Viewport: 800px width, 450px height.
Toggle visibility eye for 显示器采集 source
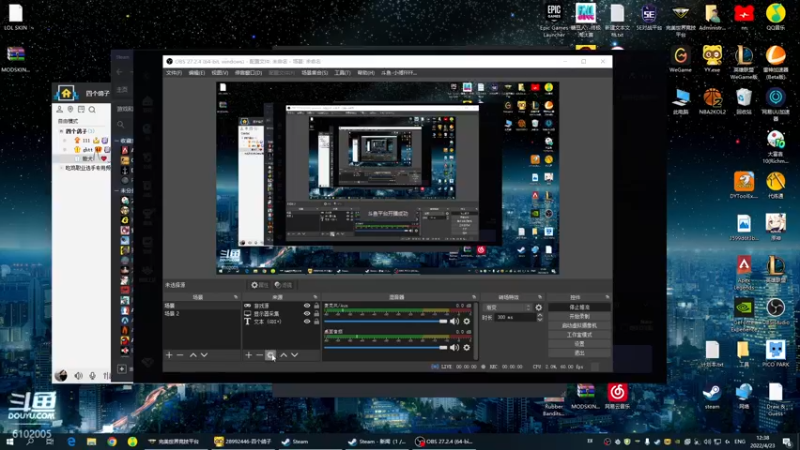point(307,314)
